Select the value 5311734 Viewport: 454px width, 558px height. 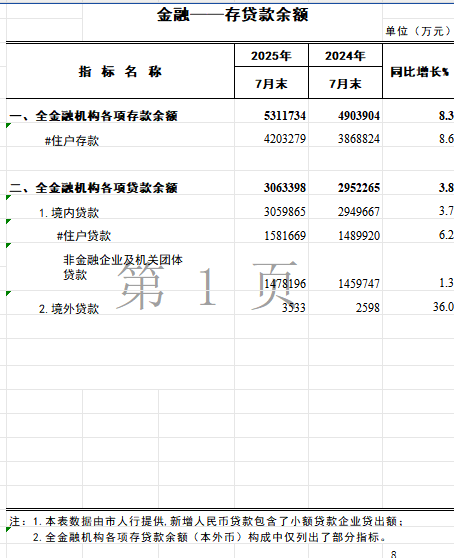(x=285, y=116)
